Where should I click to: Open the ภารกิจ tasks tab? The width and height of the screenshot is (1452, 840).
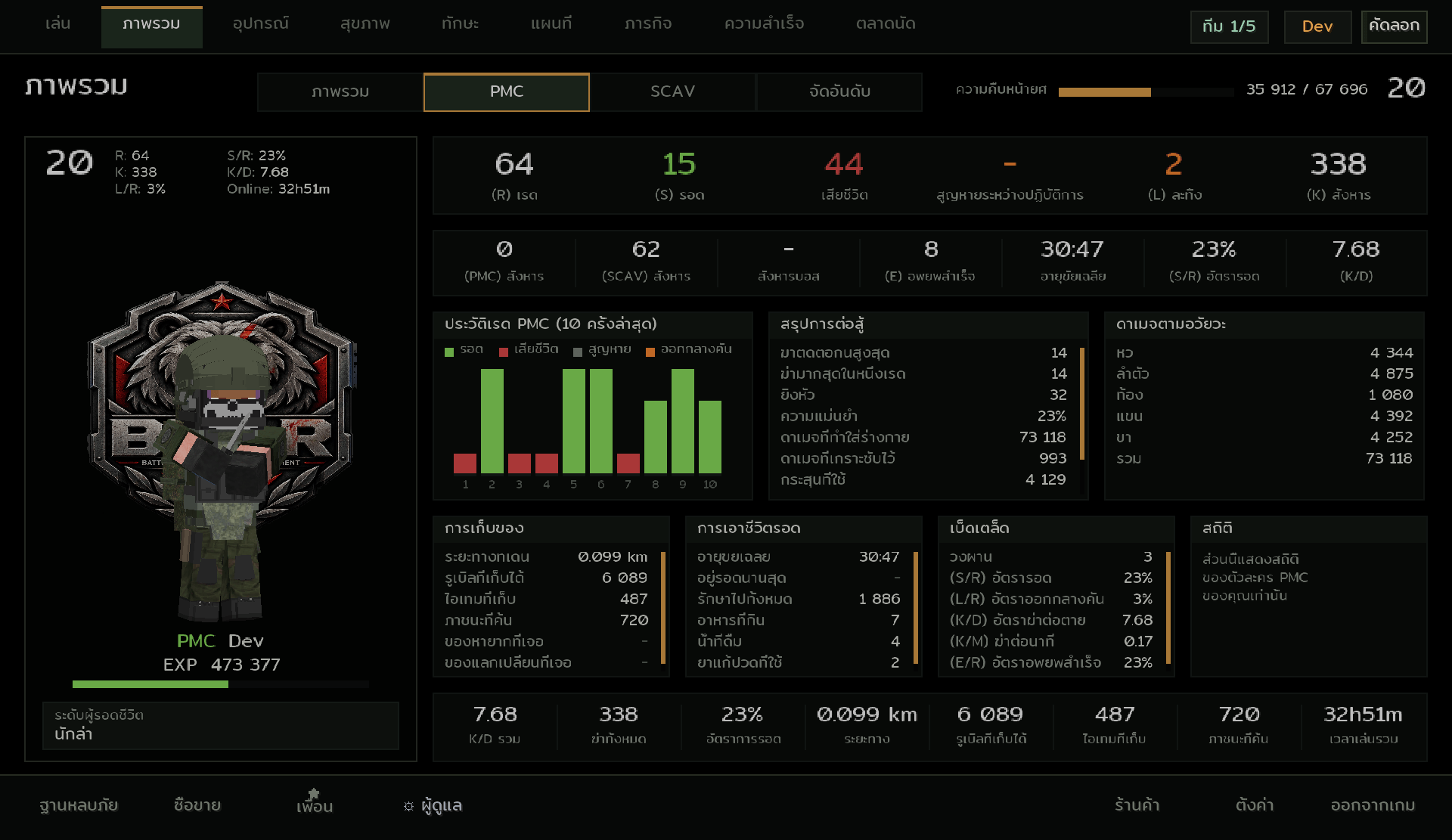click(x=648, y=24)
